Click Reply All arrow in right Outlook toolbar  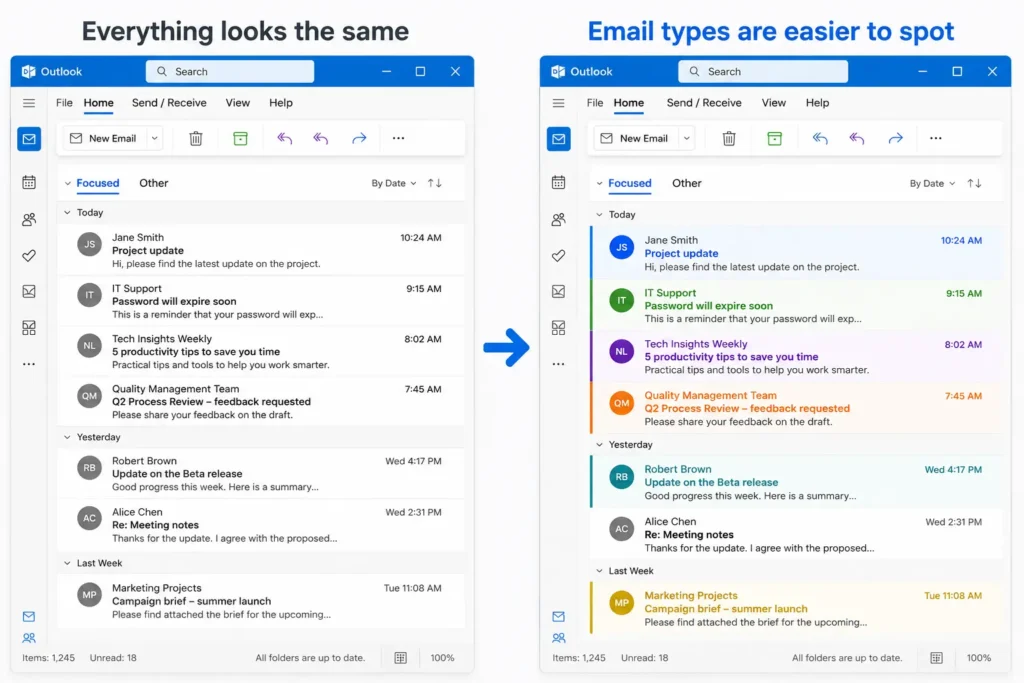click(856, 138)
